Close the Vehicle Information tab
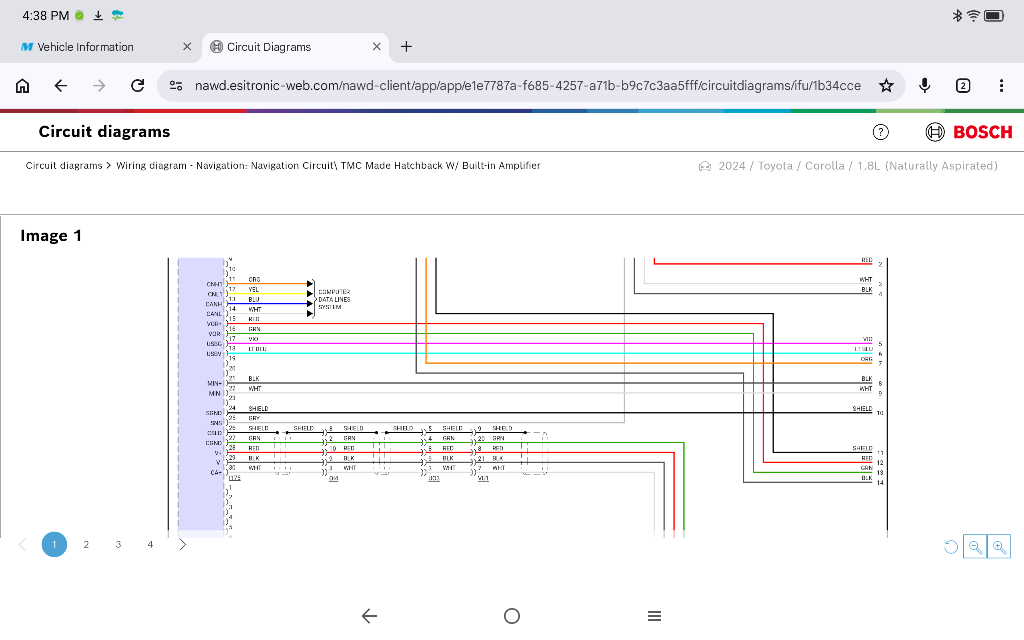1024x640 pixels. click(187, 46)
